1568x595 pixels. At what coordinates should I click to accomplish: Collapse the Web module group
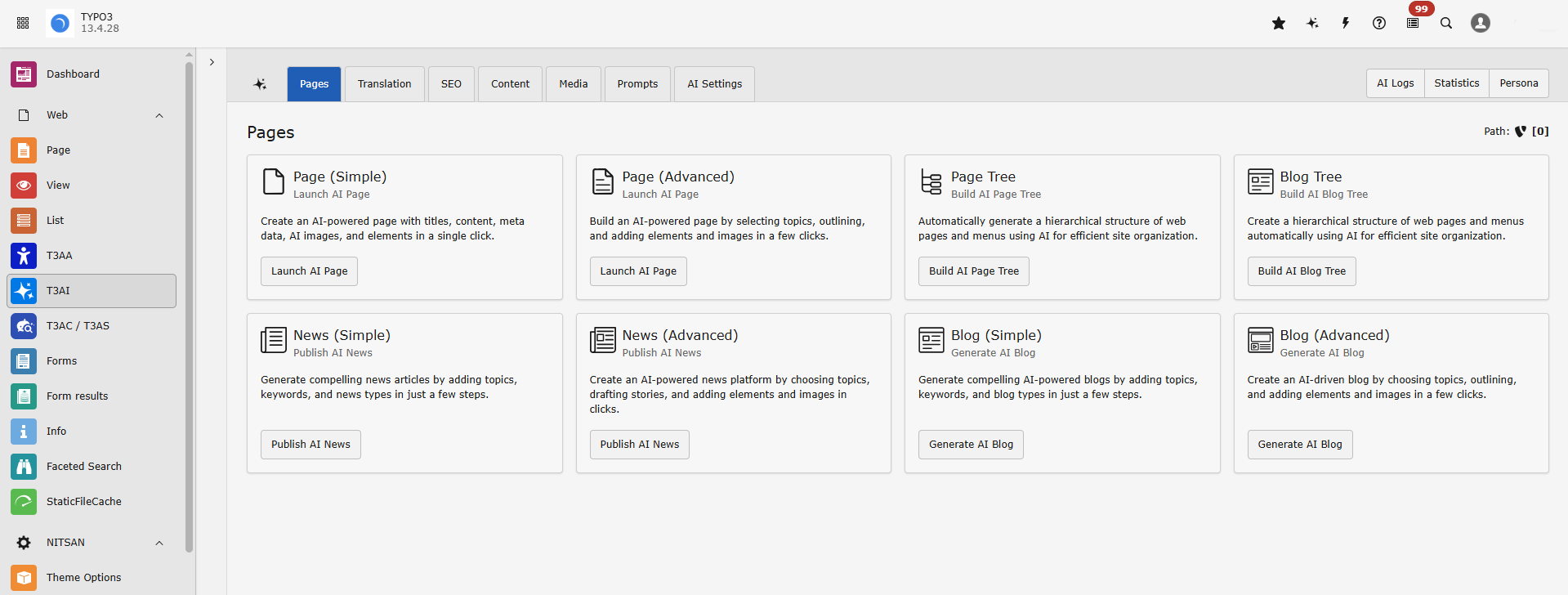(x=159, y=115)
